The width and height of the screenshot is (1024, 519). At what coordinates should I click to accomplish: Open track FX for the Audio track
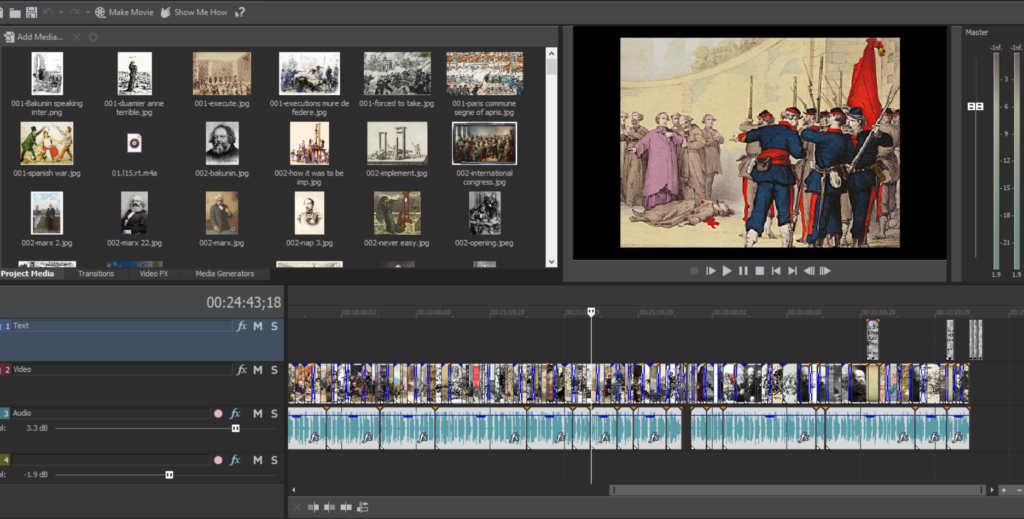tap(235, 413)
